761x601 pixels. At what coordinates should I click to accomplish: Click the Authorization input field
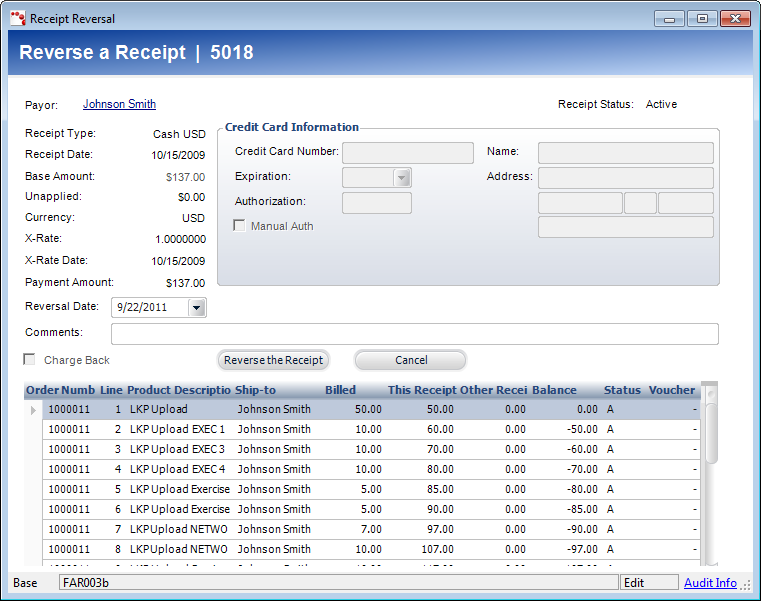[x=376, y=203]
